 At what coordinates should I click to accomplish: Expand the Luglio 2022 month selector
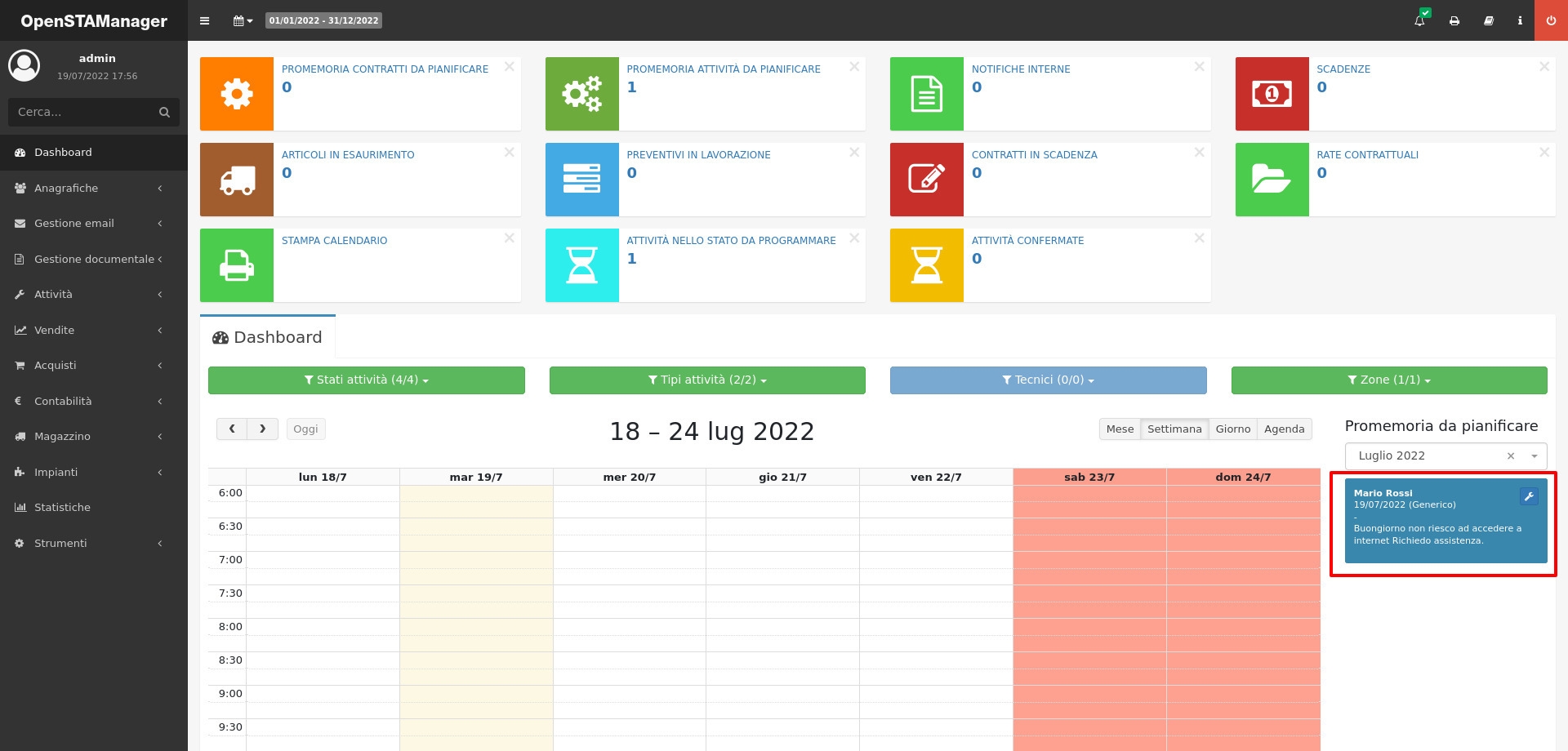coord(1535,456)
